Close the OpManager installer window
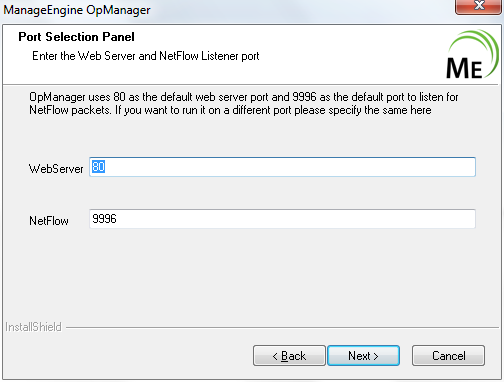504x382 pixels. (x=479, y=6)
